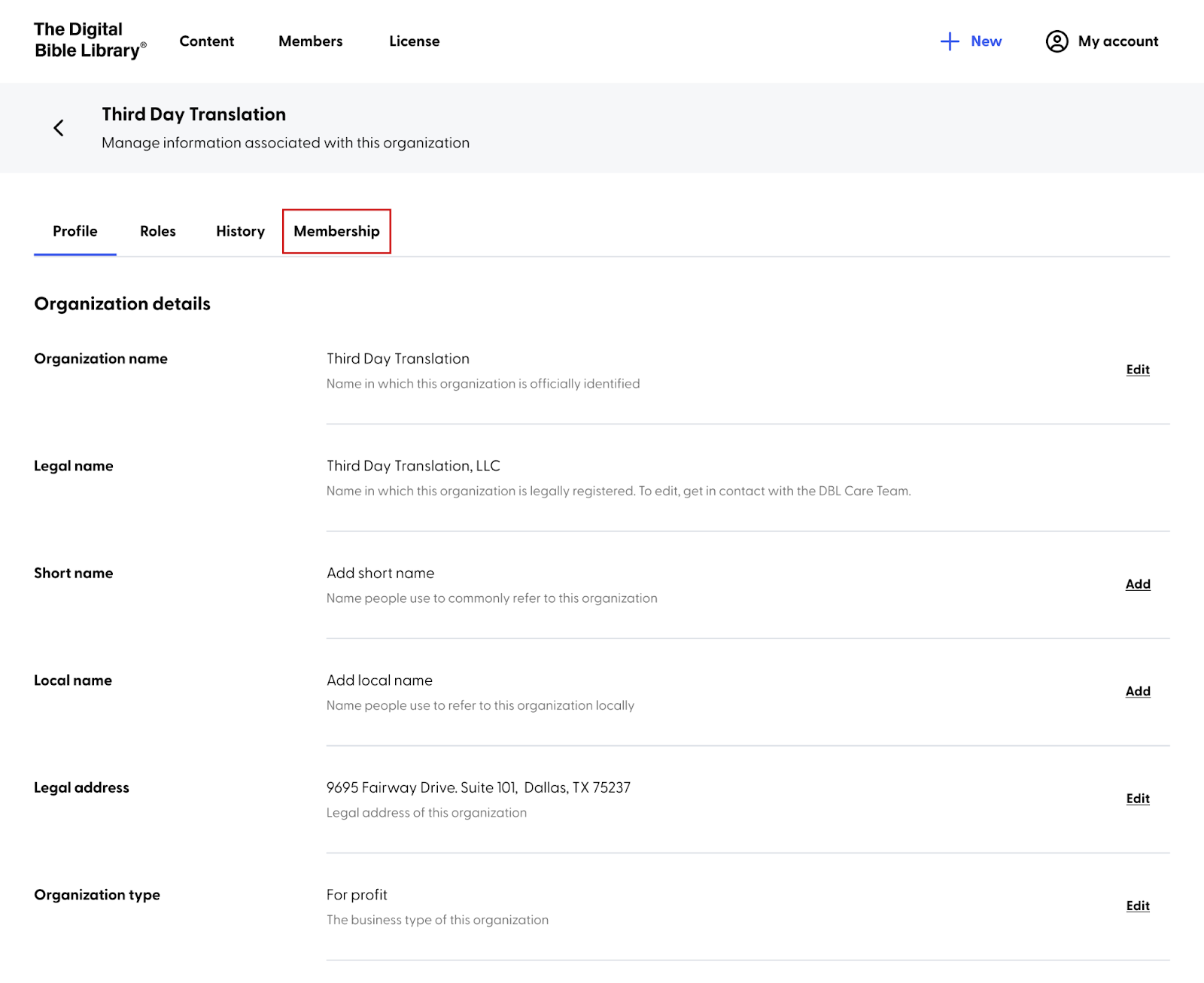
Task: Click the '9695 Fairway Drive' address text
Action: pos(479,787)
